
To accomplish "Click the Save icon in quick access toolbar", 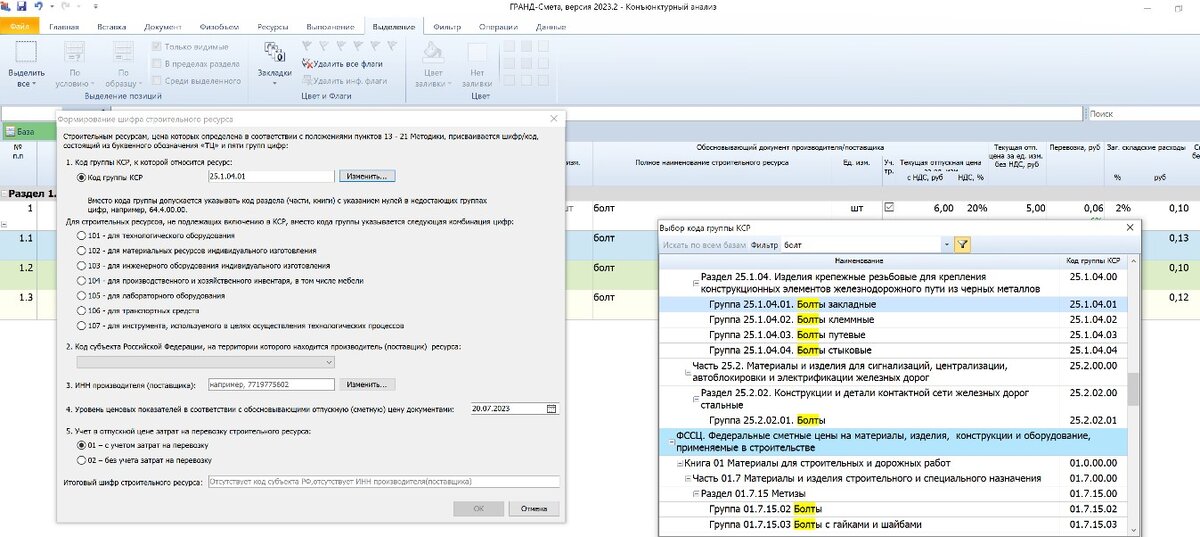I will coord(22,7).
